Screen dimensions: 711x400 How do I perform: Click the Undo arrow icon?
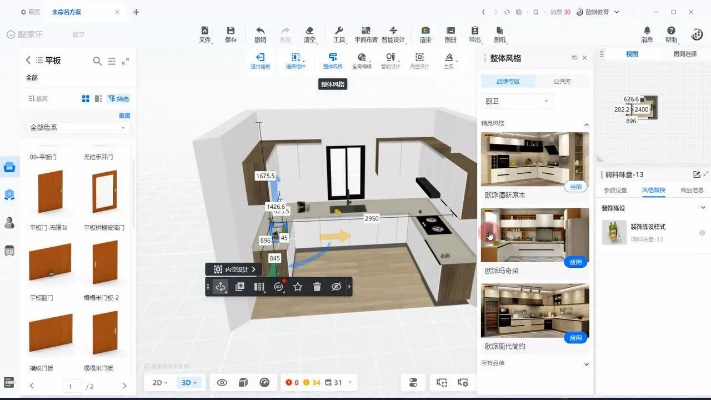pos(261,34)
